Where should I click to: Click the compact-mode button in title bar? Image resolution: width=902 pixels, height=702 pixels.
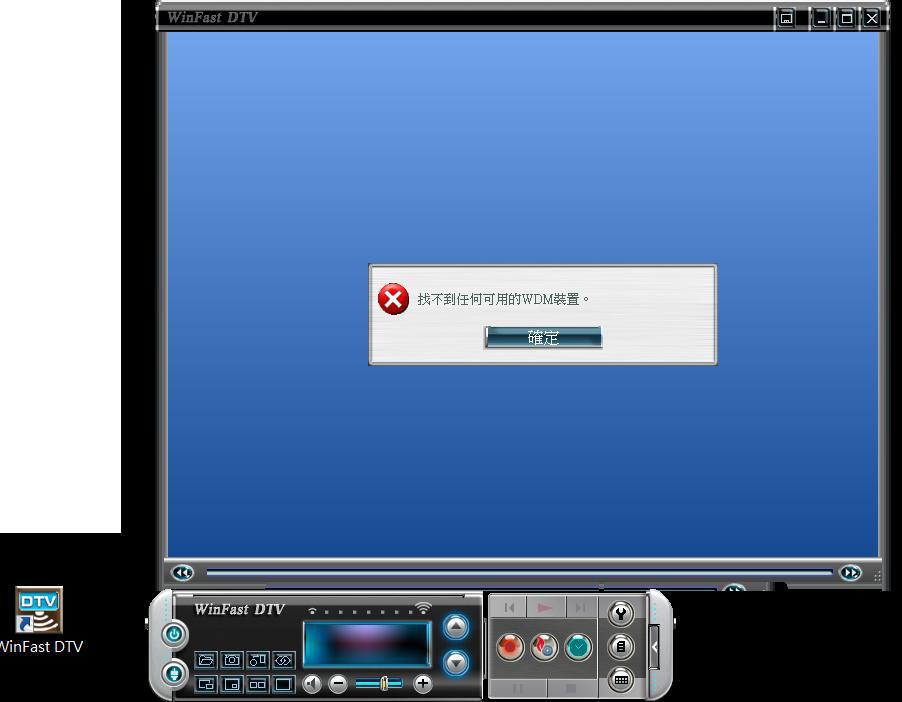(786, 18)
